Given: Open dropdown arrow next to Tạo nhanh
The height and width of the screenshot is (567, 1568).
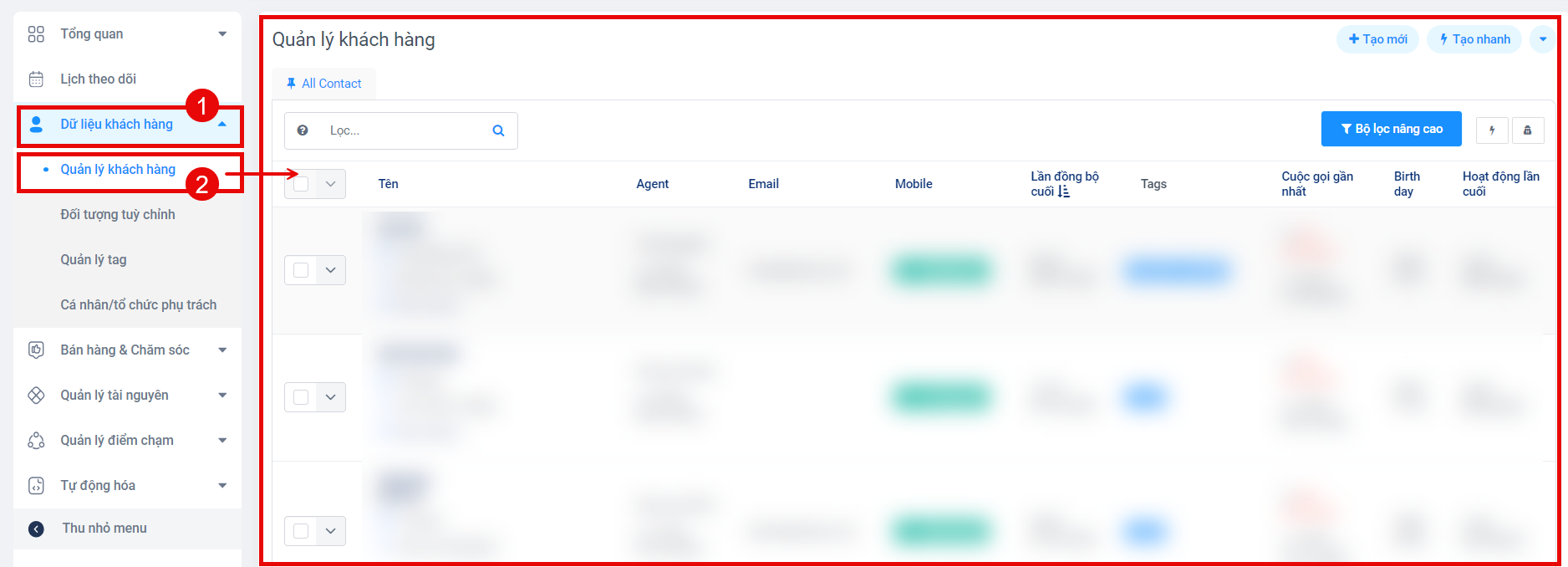Looking at the screenshot, I should [1542, 39].
